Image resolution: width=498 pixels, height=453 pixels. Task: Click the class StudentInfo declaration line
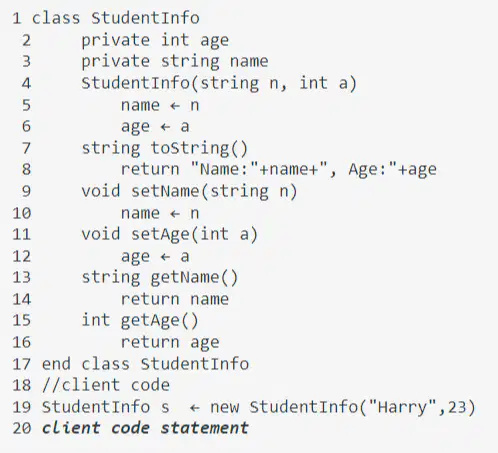[116, 18]
